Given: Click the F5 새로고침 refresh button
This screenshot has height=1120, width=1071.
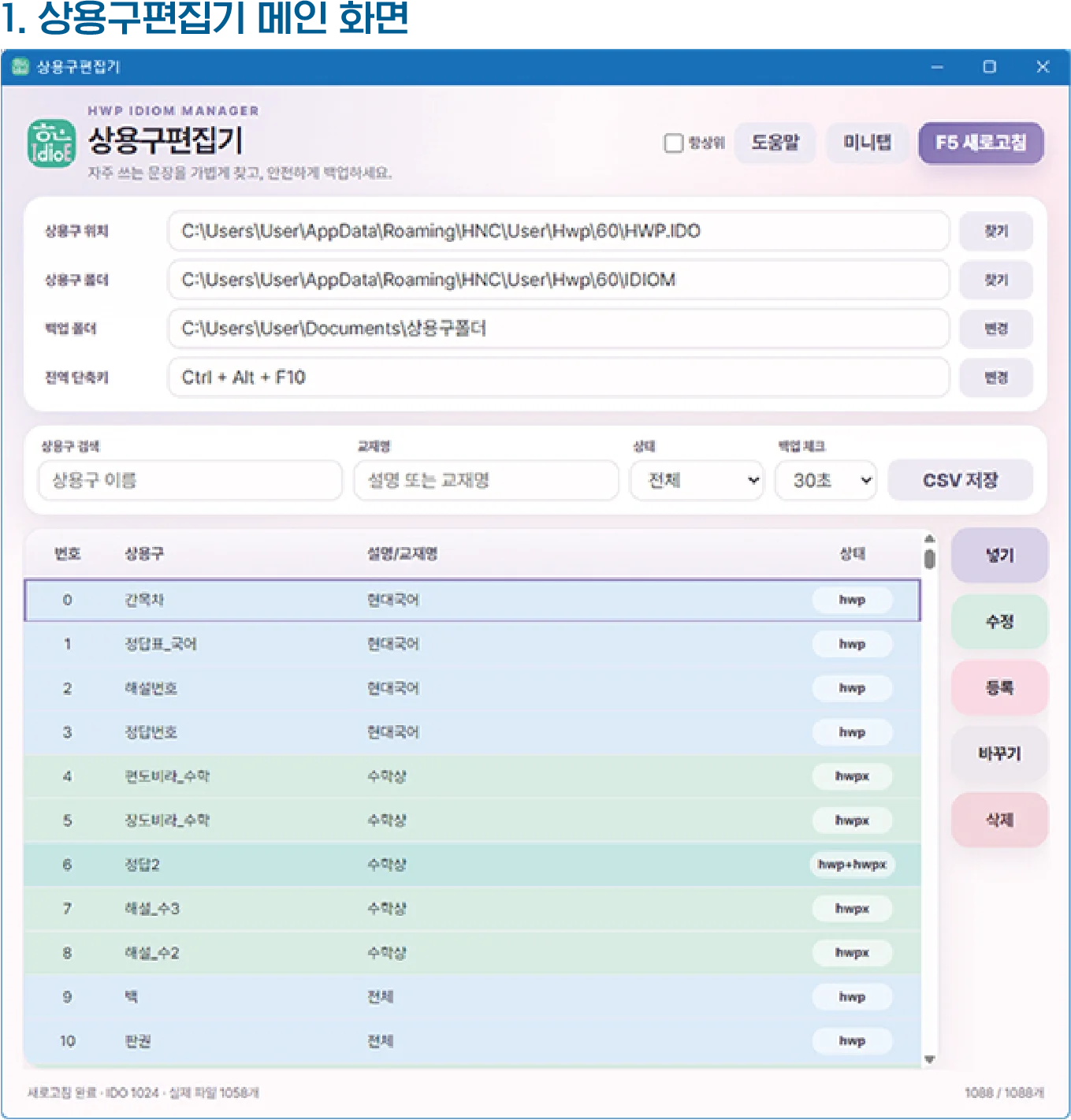Looking at the screenshot, I should tap(980, 143).
